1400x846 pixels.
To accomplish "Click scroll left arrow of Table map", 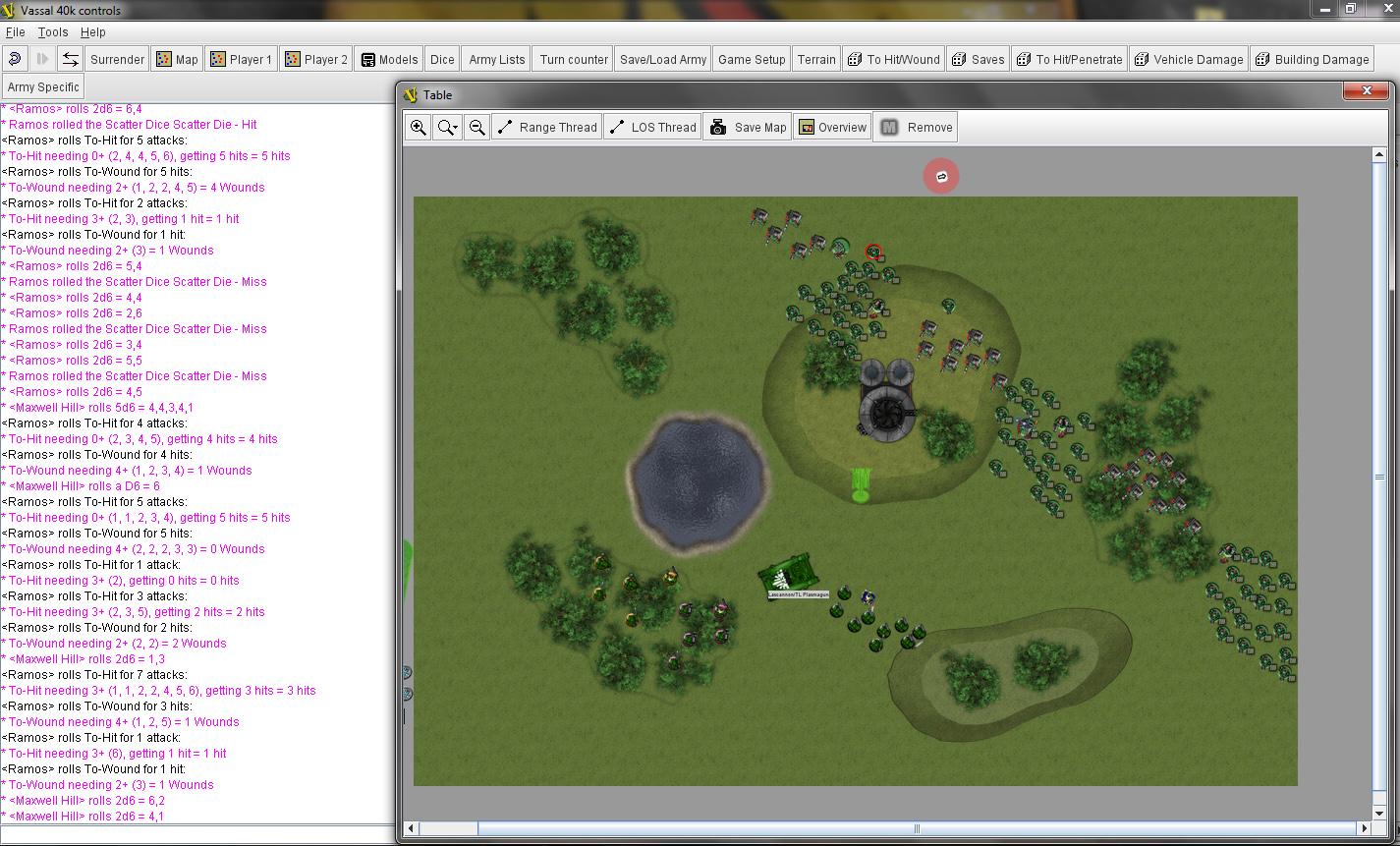I will [x=411, y=828].
